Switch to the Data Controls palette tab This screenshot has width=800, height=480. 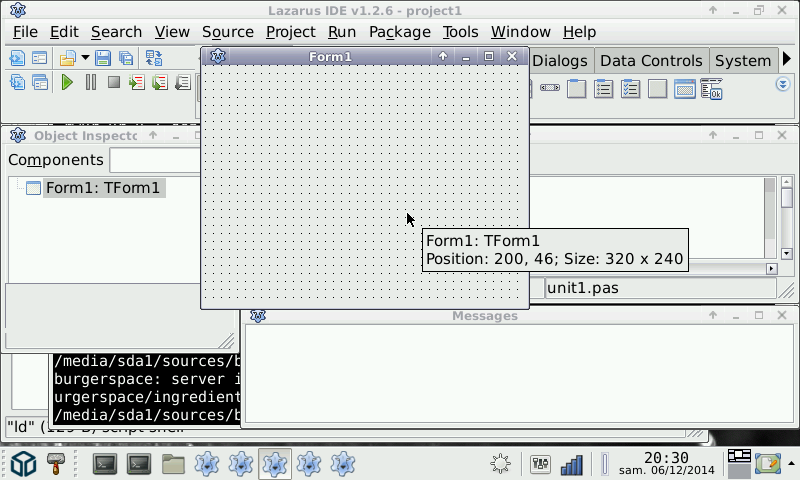coord(651,61)
